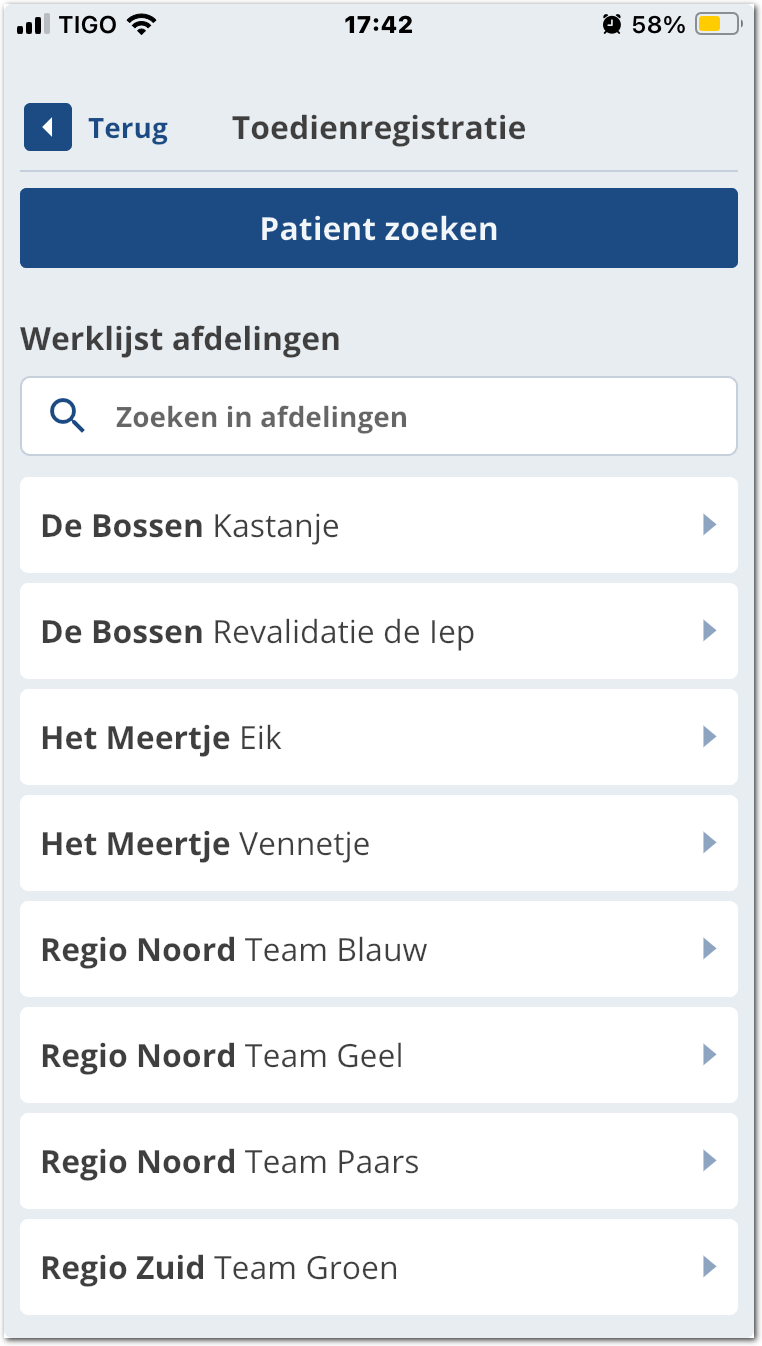Tap the 17:42 clock in status bar

tap(379, 25)
